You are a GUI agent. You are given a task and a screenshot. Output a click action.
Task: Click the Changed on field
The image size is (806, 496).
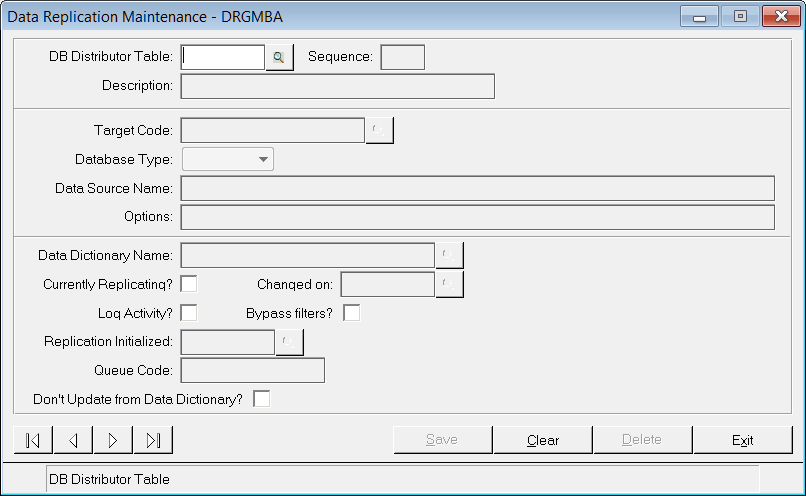pos(388,284)
